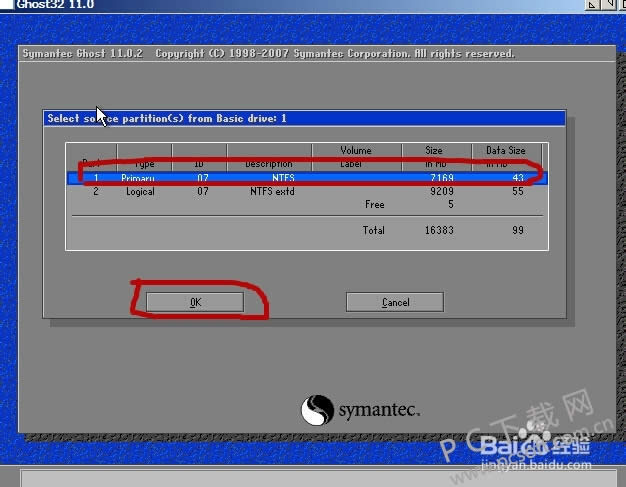Viewport: 626px width, 487px height.
Task: Click the Data Size column header
Action: point(505,157)
